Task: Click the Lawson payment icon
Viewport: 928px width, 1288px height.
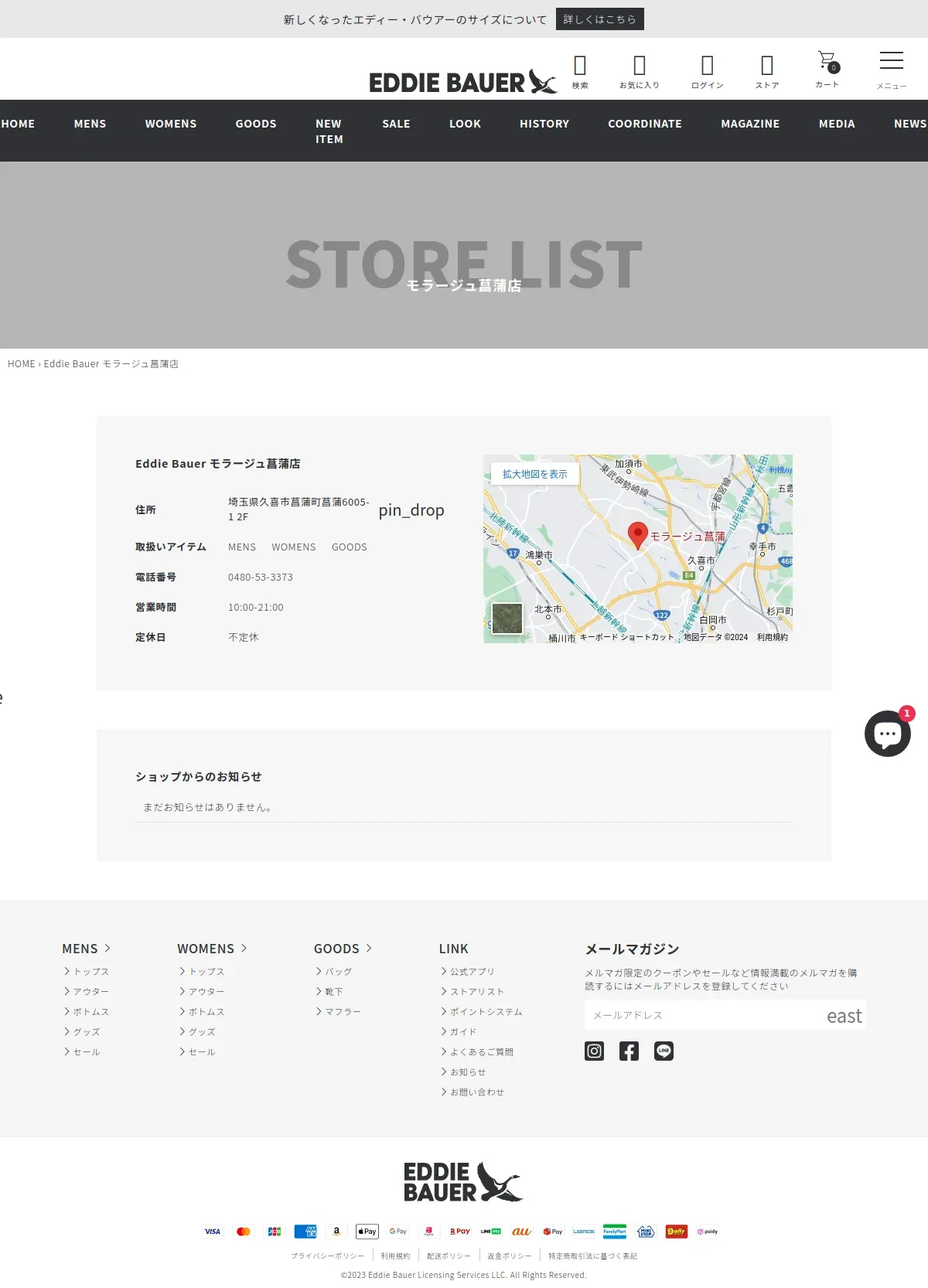Action: tap(584, 1232)
